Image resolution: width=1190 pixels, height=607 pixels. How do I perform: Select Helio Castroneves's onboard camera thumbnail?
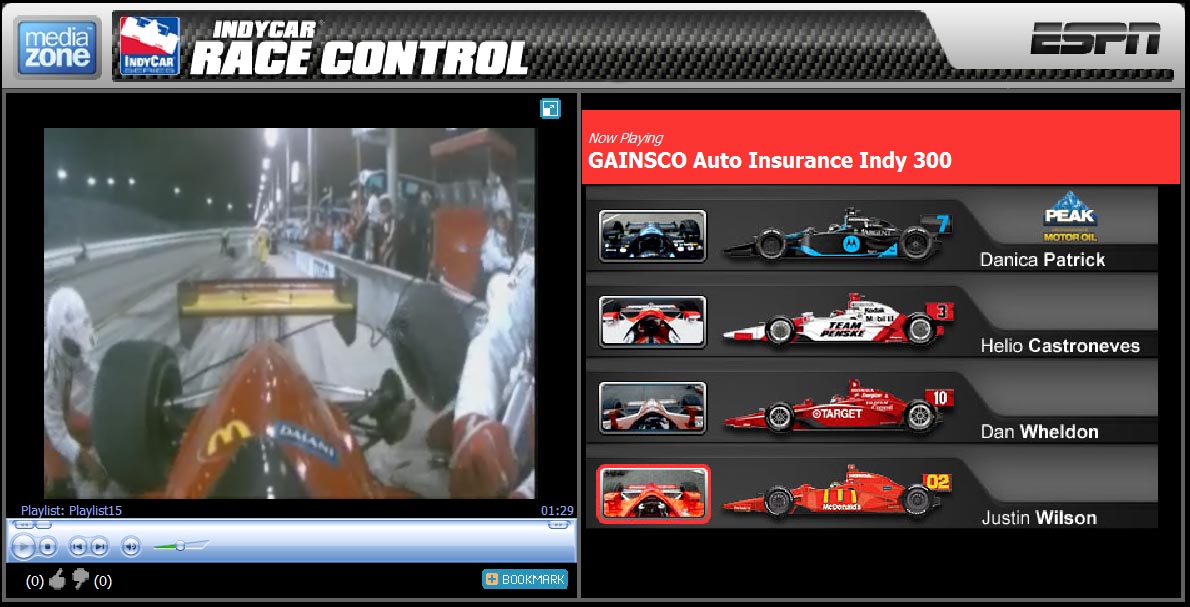[x=653, y=322]
